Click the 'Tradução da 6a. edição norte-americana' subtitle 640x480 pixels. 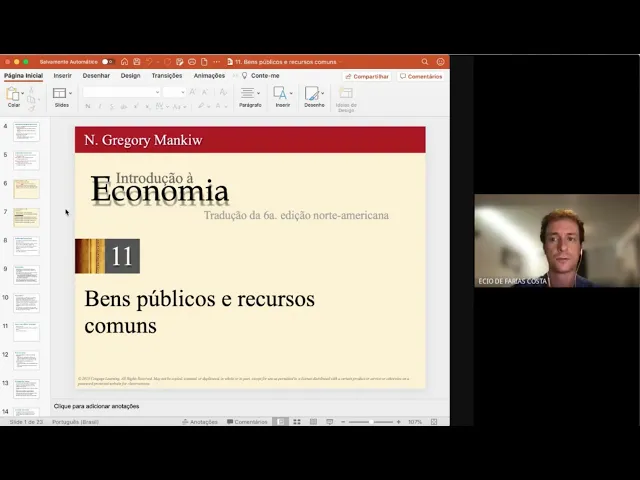[x=296, y=215]
